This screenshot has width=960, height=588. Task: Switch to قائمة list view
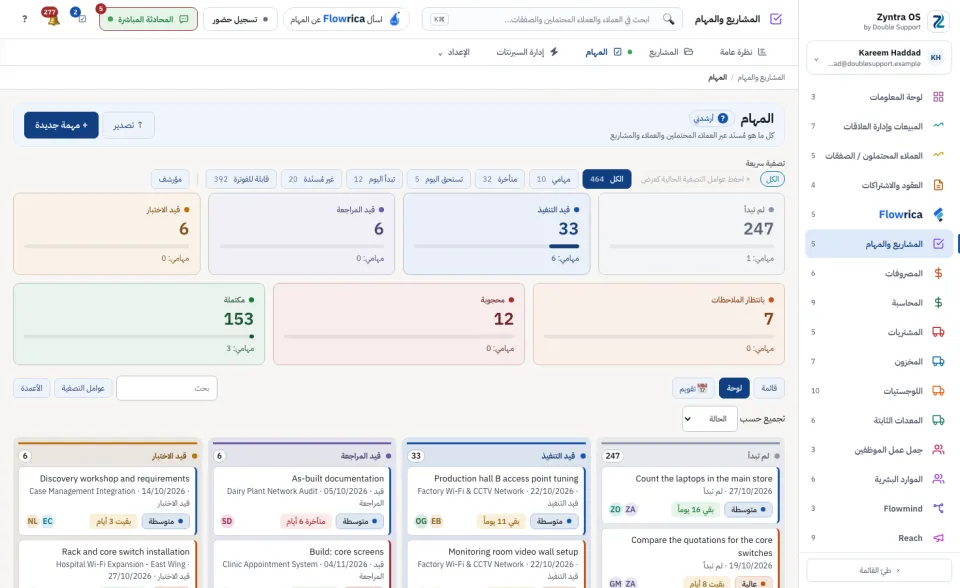(x=769, y=388)
